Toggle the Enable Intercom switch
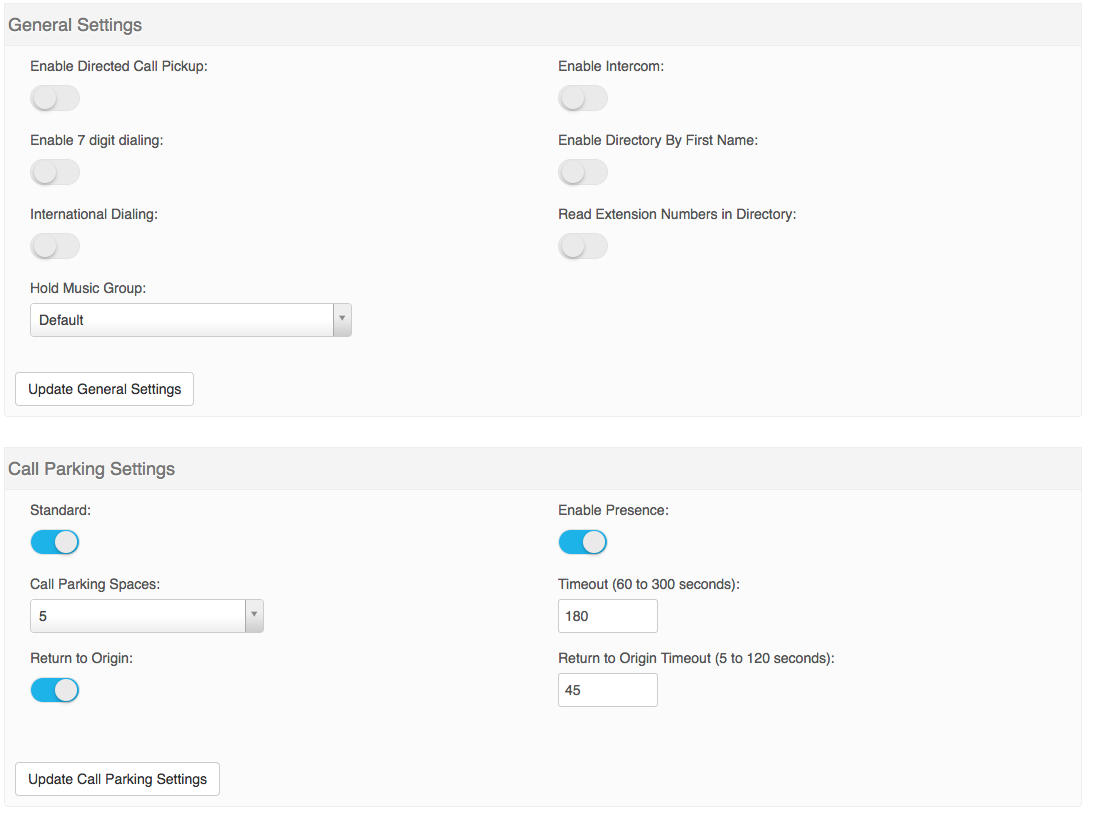Image resolution: width=1101 pixels, height=824 pixels. (582, 97)
